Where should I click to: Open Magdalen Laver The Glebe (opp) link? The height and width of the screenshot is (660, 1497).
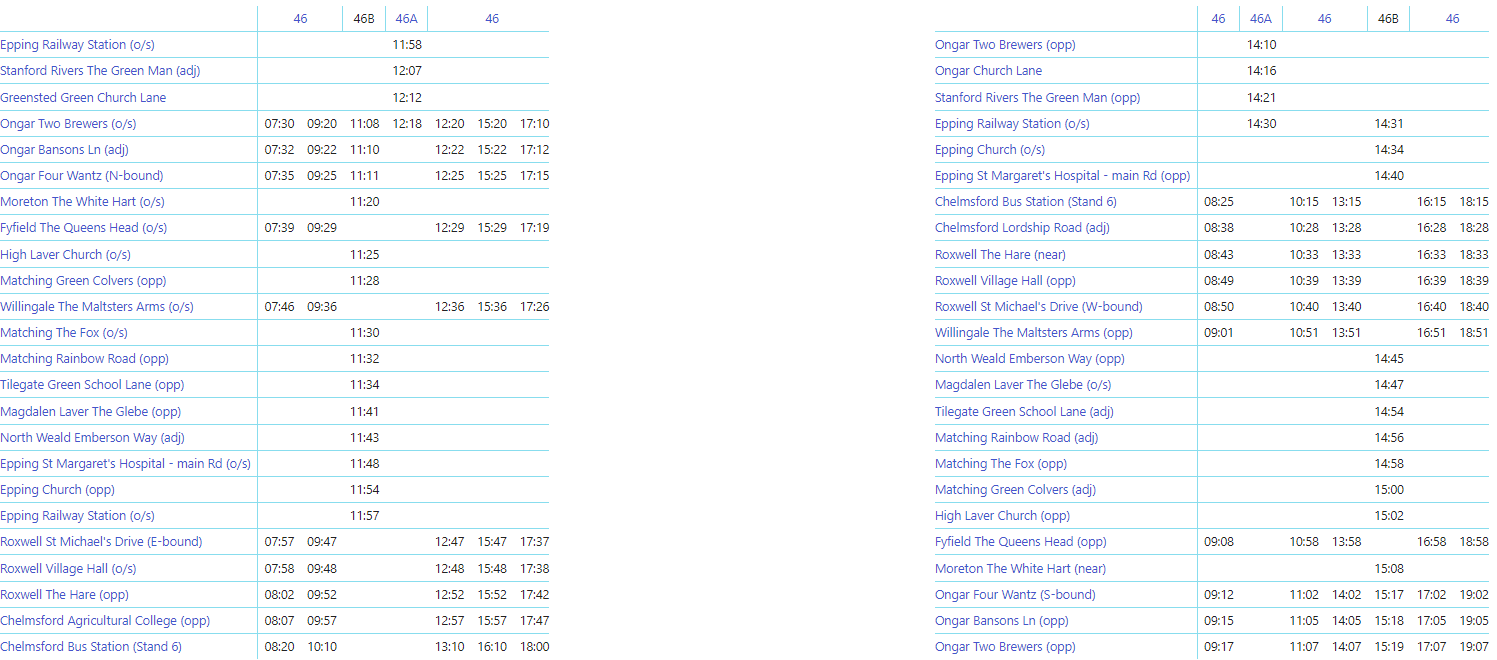tap(90, 412)
